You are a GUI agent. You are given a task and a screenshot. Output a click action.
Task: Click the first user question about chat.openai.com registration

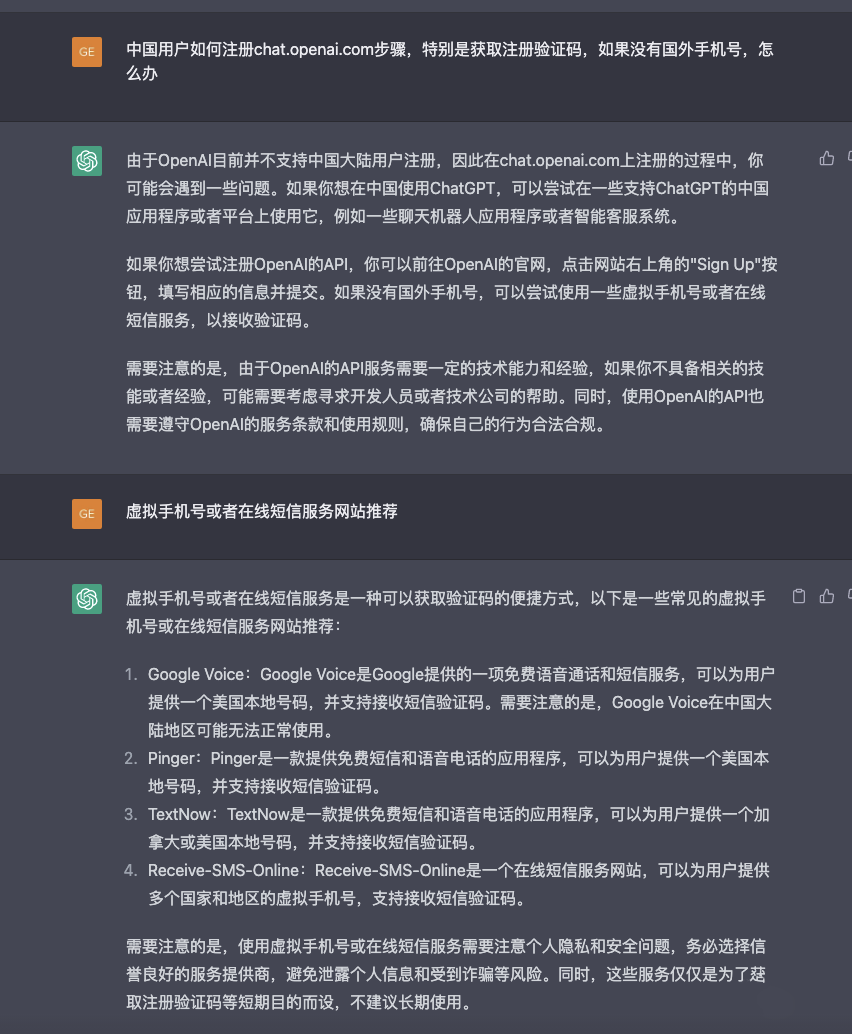[x=450, y=61]
